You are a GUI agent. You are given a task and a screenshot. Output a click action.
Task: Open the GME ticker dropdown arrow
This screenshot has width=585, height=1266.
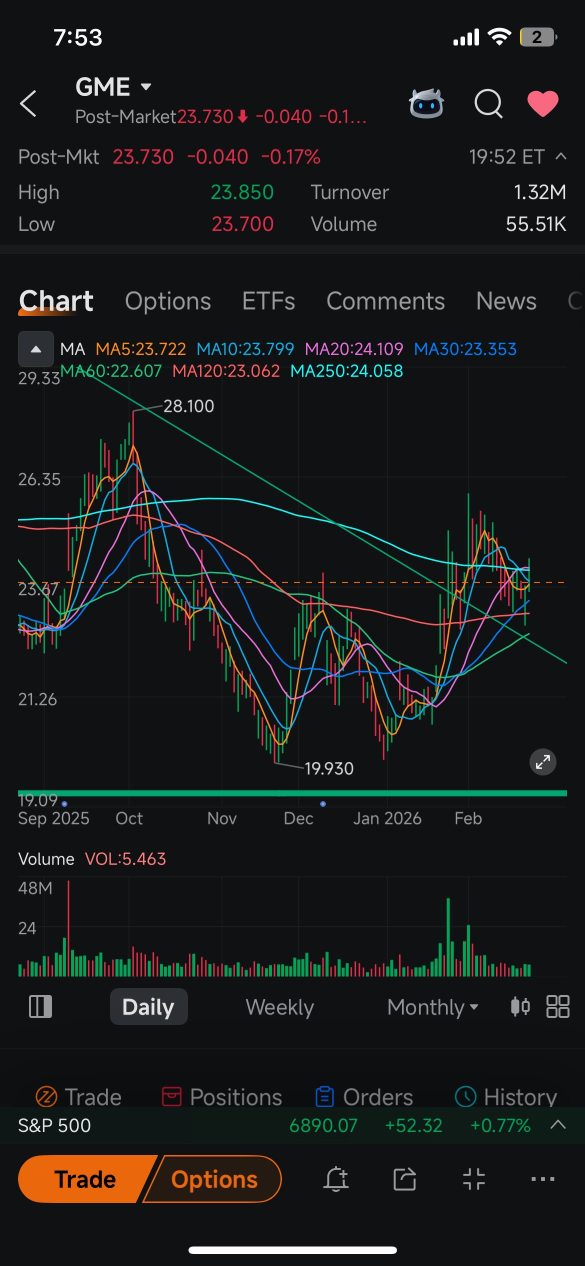(x=146, y=87)
